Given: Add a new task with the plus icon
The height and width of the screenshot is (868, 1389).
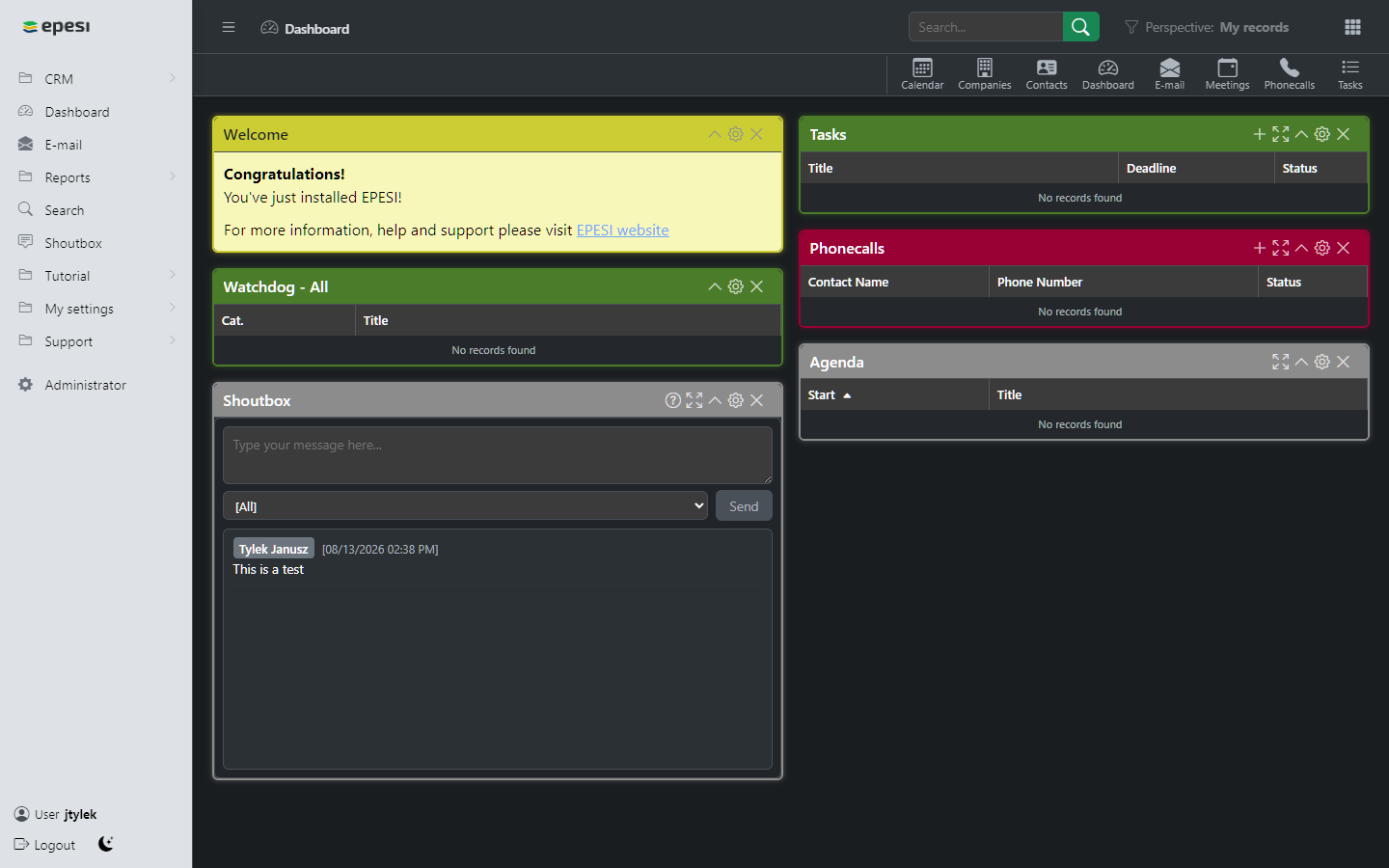Looking at the screenshot, I should click(1260, 134).
